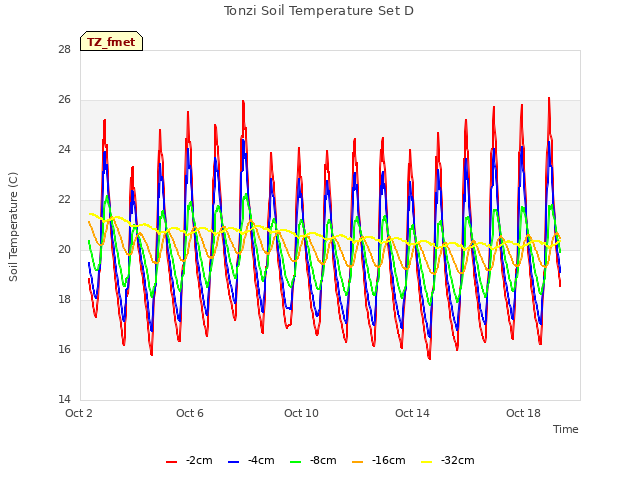Click the 16 y-axis tick label
This screenshot has width=640, height=480.
[x=64, y=349]
